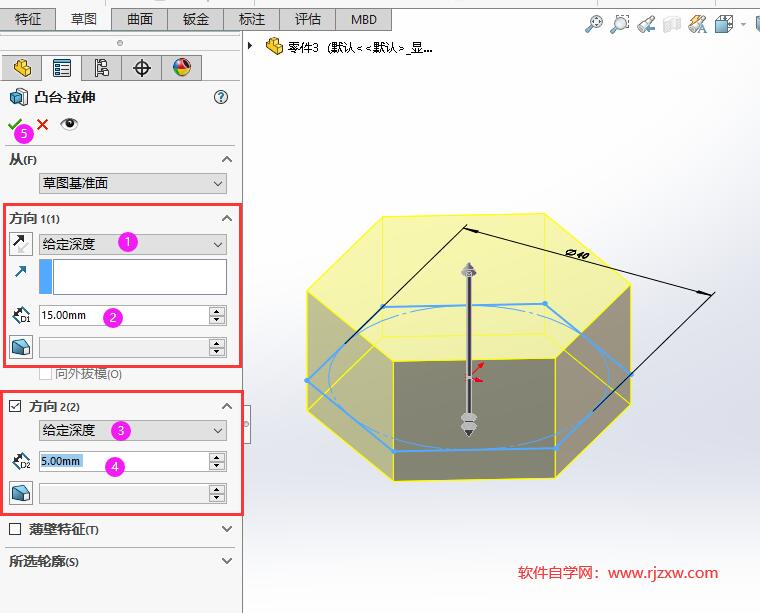Increase the 5.00mm depth with spinner up
This screenshot has height=613, width=760.
[x=217, y=456]
